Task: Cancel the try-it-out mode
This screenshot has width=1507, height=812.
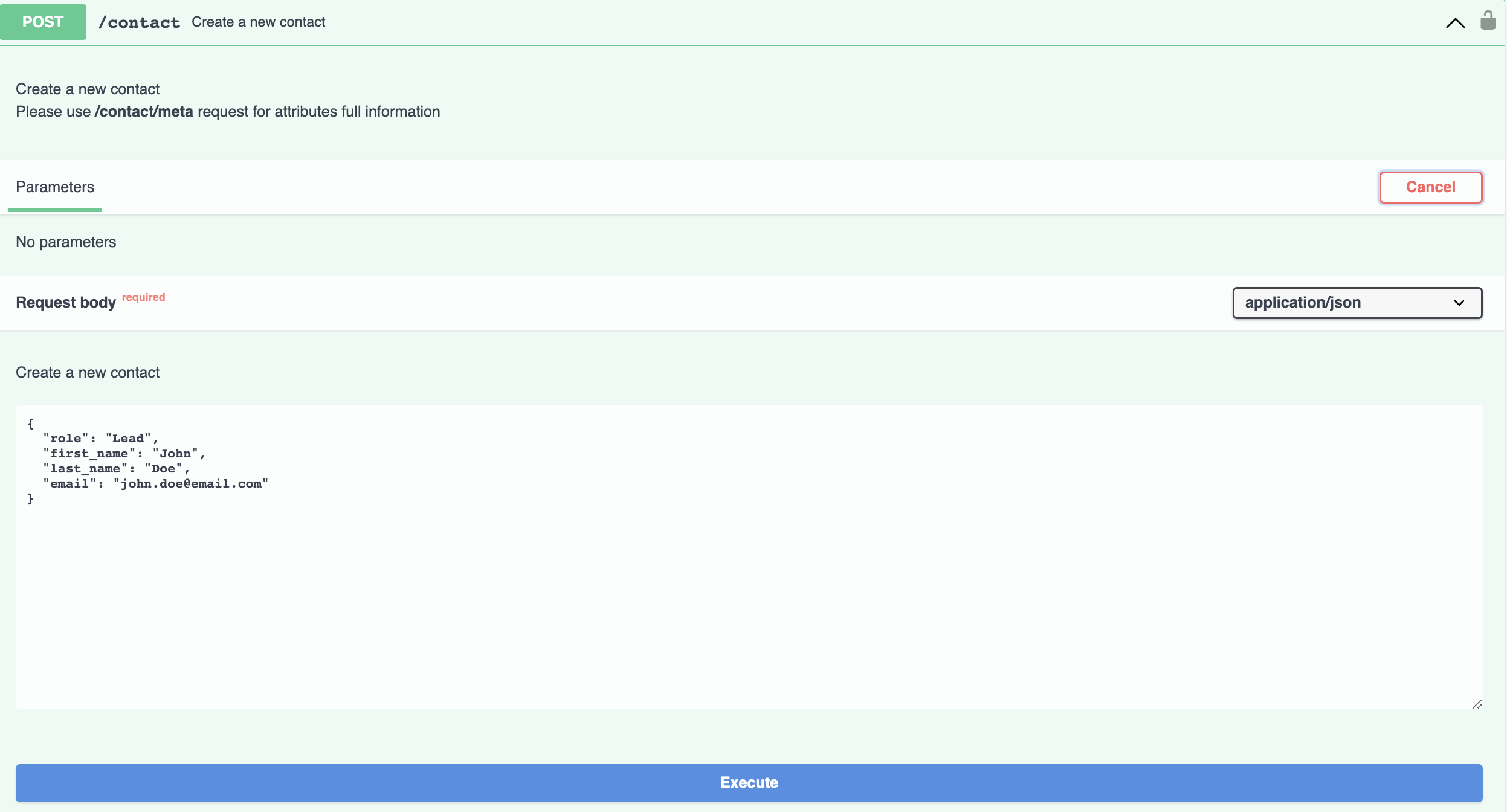Action: (1430, 187)
